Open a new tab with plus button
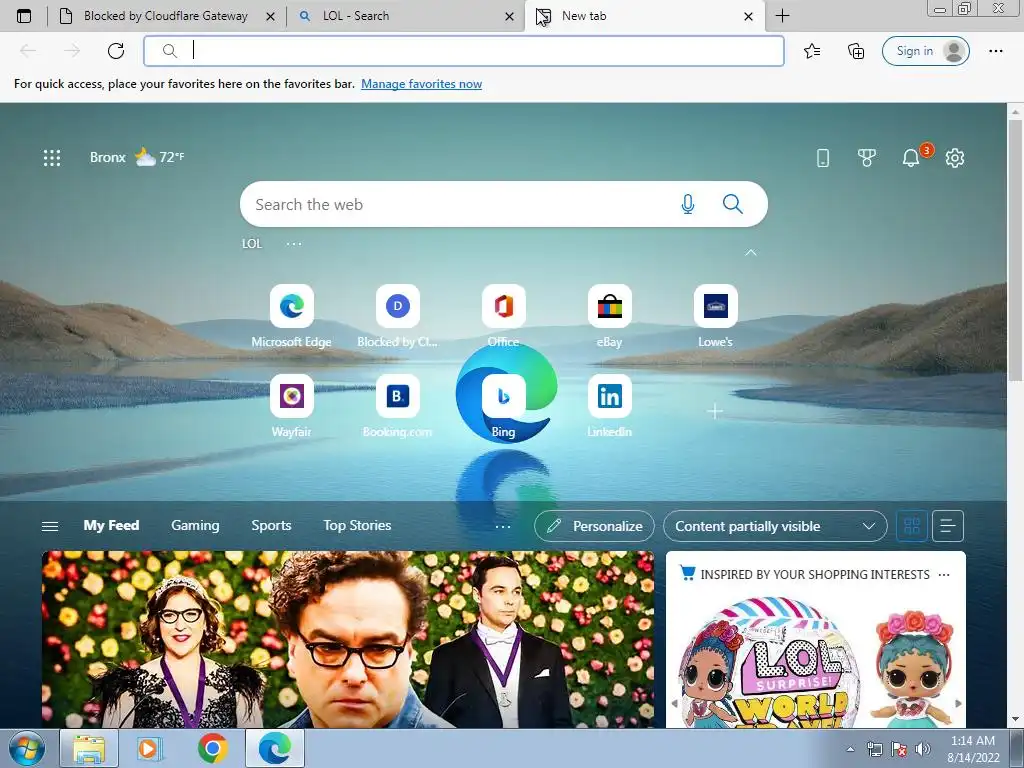The height and width of the screenshot is (768, 1024). coord(782,16)
